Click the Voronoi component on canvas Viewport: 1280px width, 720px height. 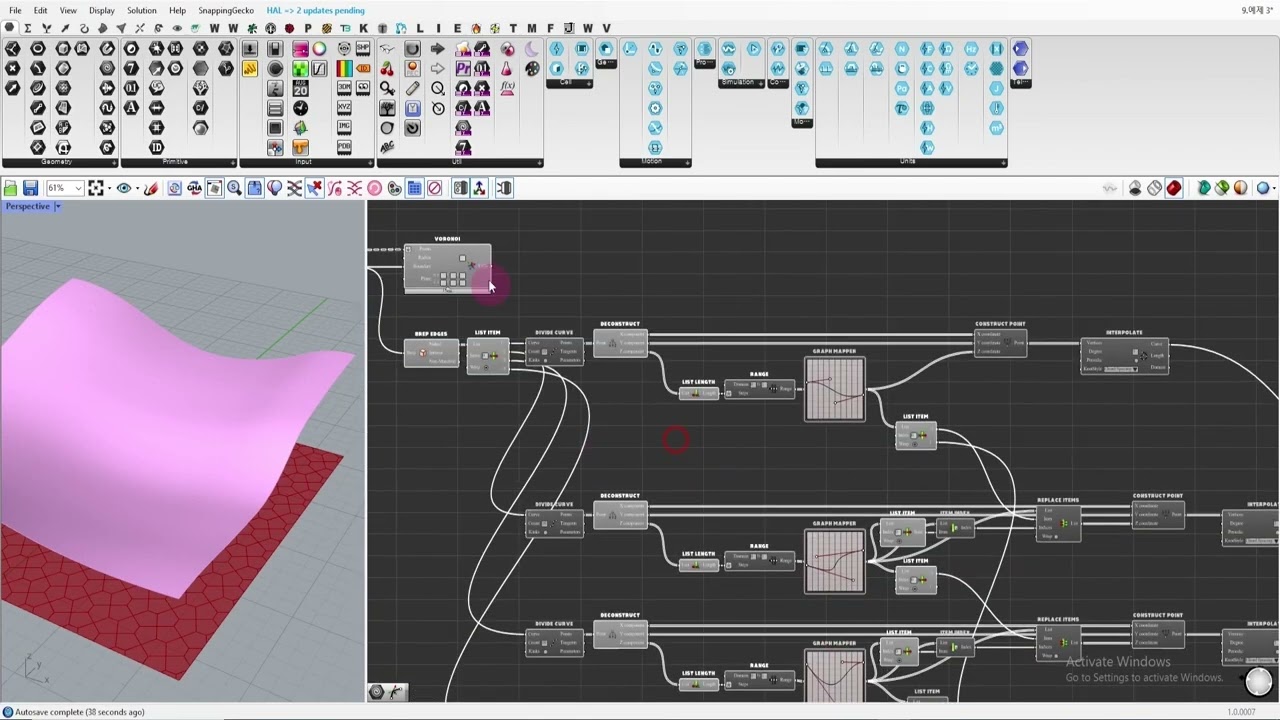[x=447, y=267]
